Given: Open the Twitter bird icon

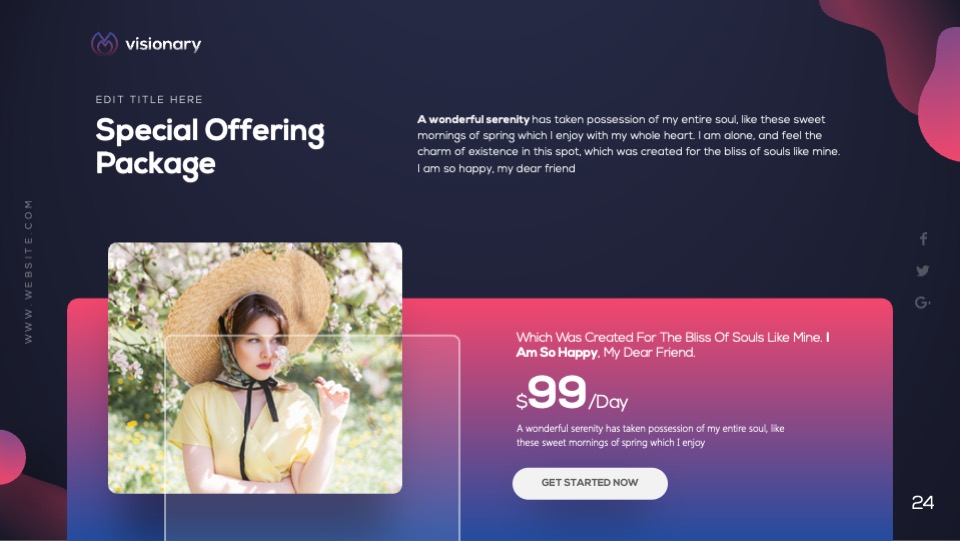Looking at the screenshot, I should coord(923,270).
